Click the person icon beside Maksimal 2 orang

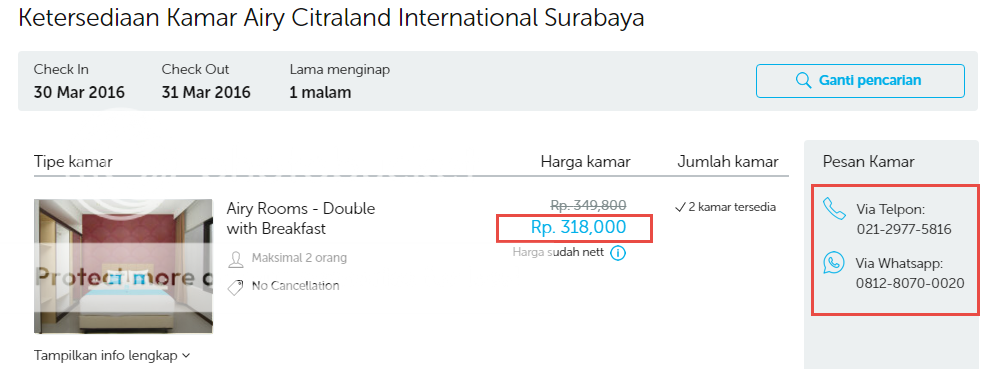(236, 259)
